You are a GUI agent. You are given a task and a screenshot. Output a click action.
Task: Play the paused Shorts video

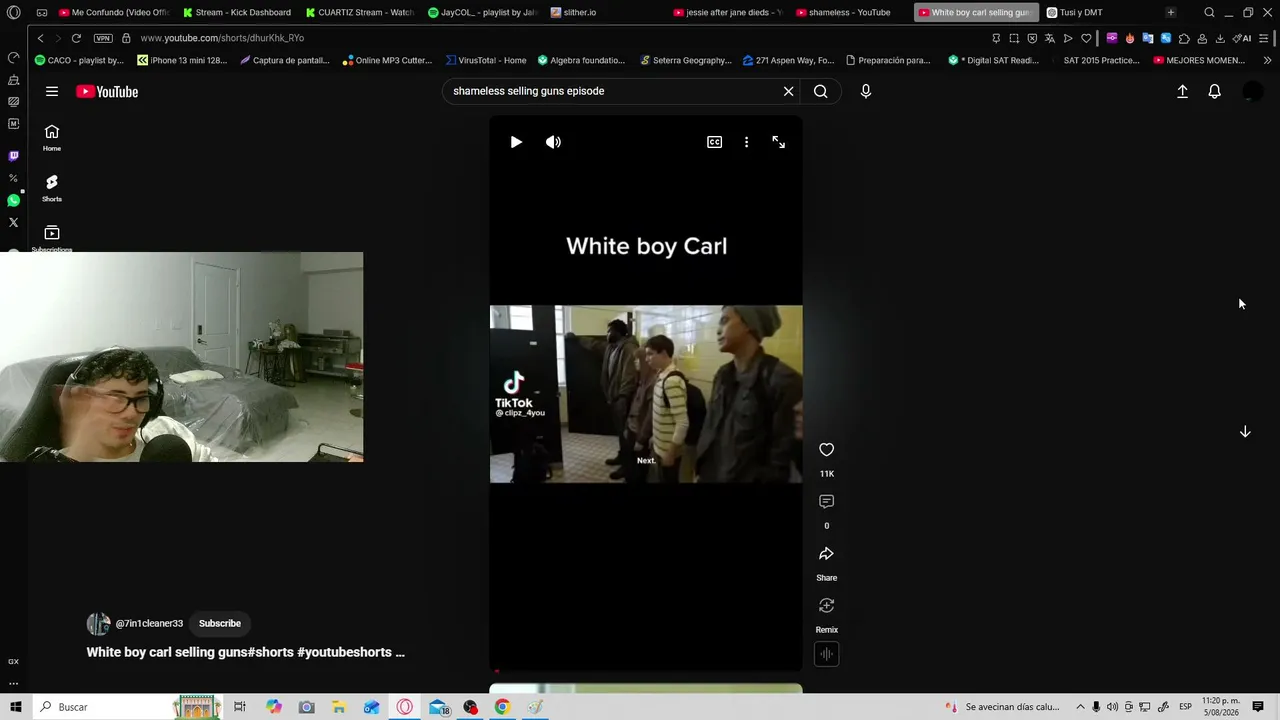tap(516, 142)
